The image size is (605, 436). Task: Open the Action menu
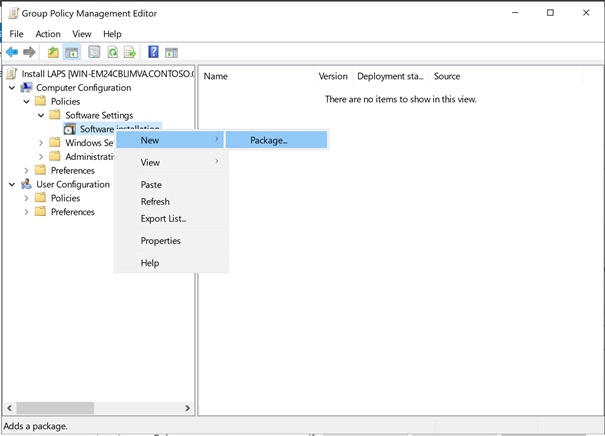48,34
